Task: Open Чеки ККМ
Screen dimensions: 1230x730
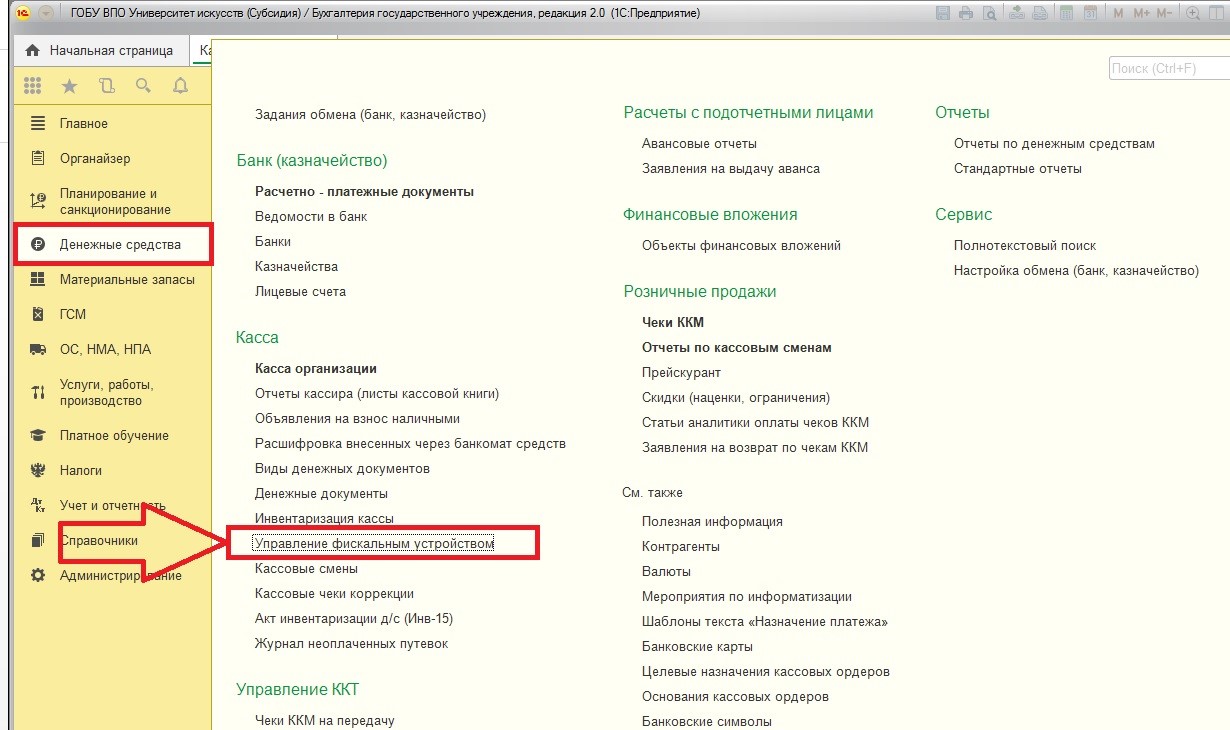Action: 673,322
